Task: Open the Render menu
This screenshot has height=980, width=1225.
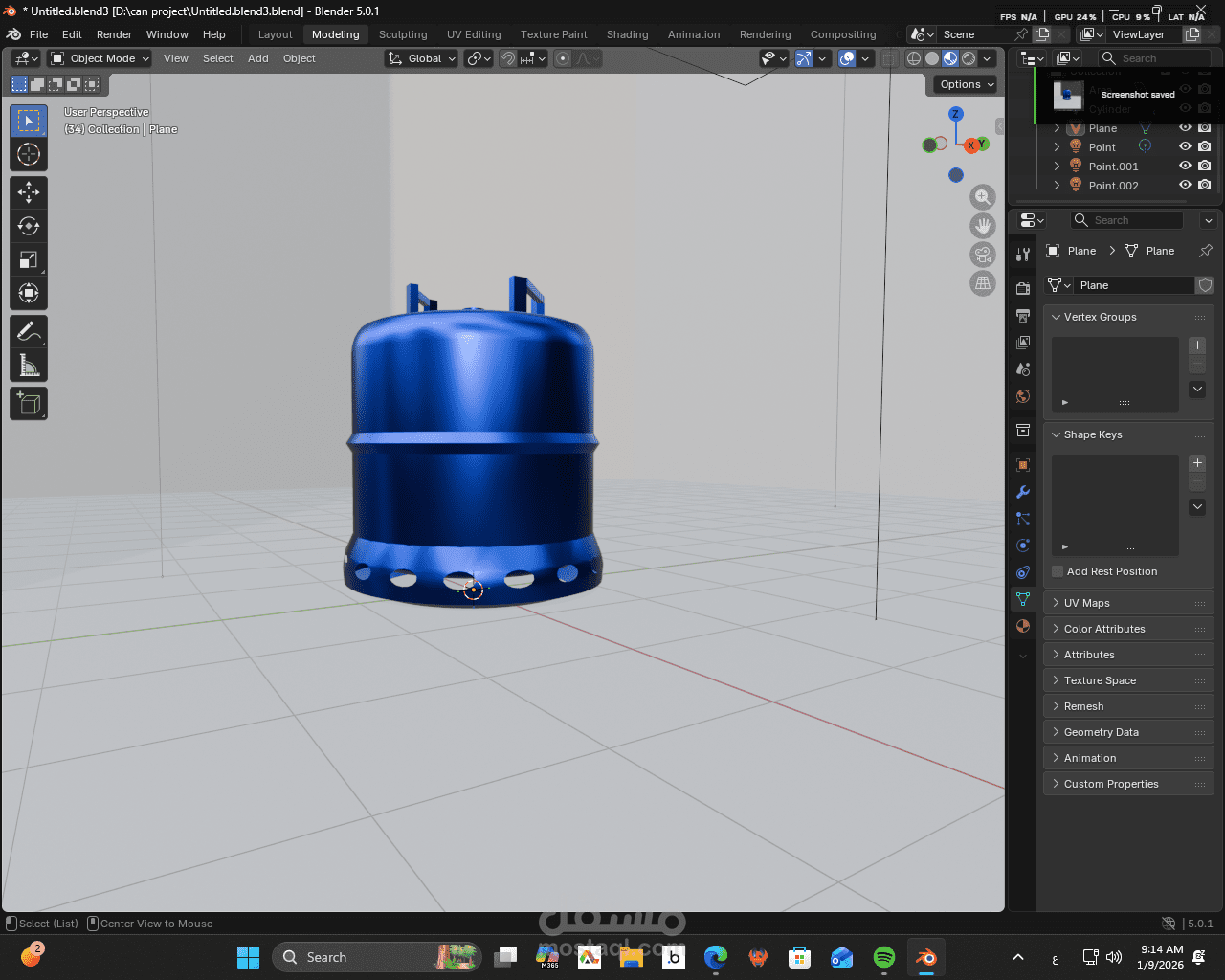Action: point(114,34)
